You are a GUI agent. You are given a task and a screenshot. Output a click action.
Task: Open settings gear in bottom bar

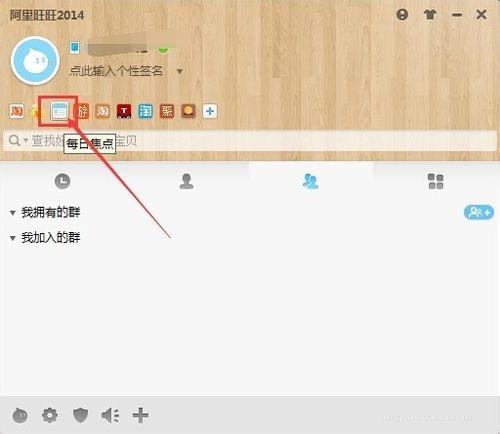coord(50,415)
